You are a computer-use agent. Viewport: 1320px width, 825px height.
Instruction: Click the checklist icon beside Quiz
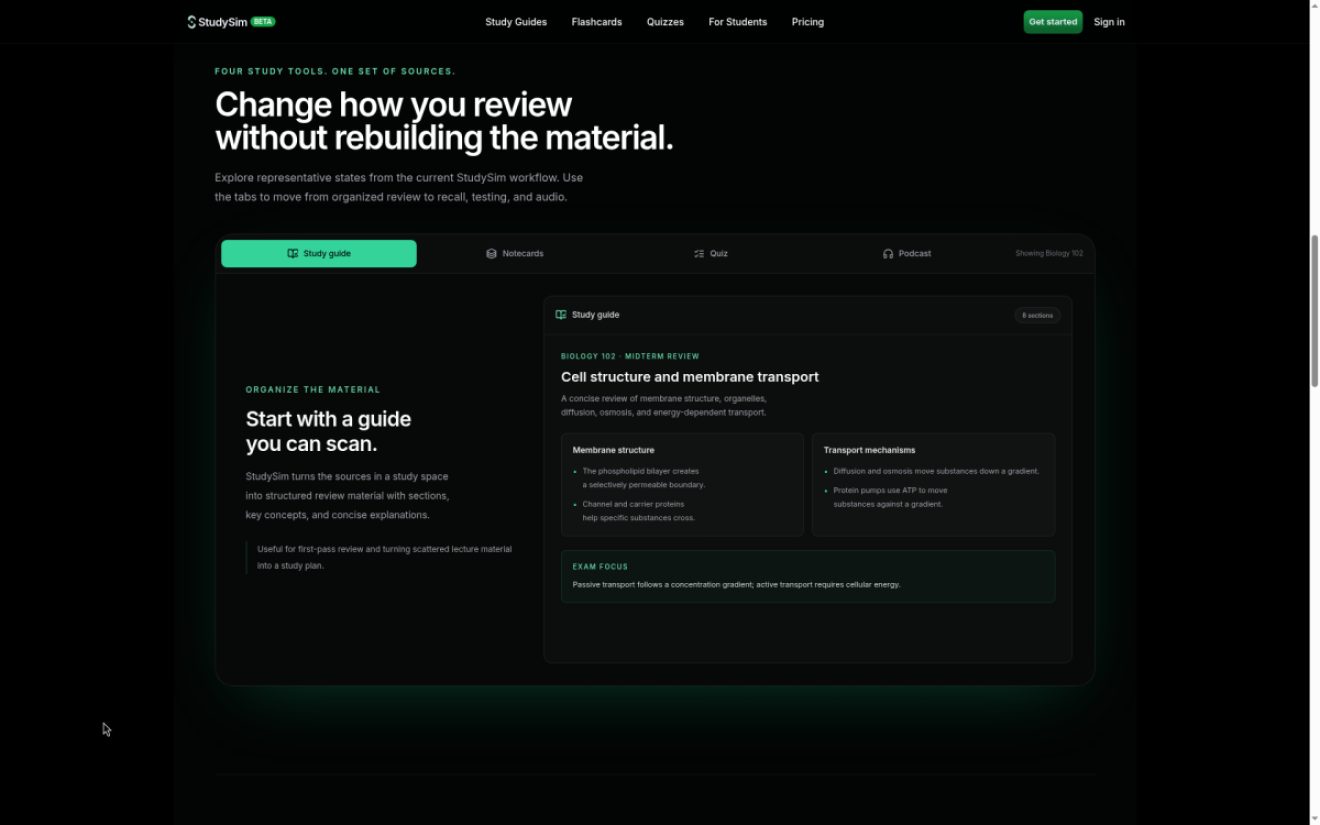point(699,254)
